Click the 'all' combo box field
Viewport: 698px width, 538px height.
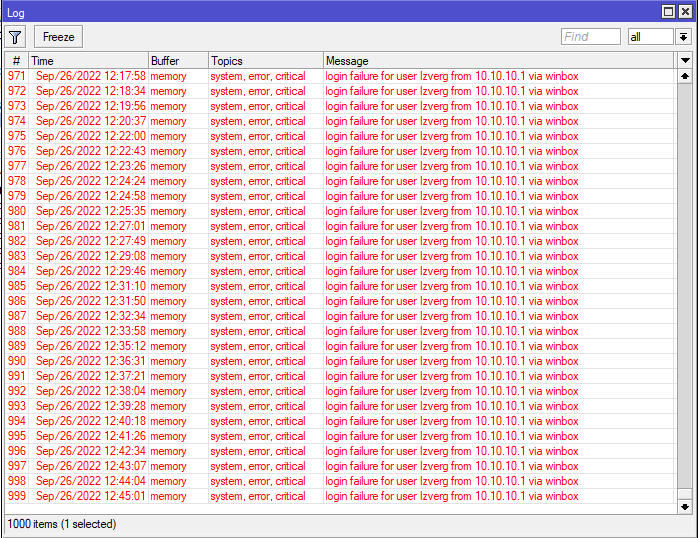click(650, 36)
